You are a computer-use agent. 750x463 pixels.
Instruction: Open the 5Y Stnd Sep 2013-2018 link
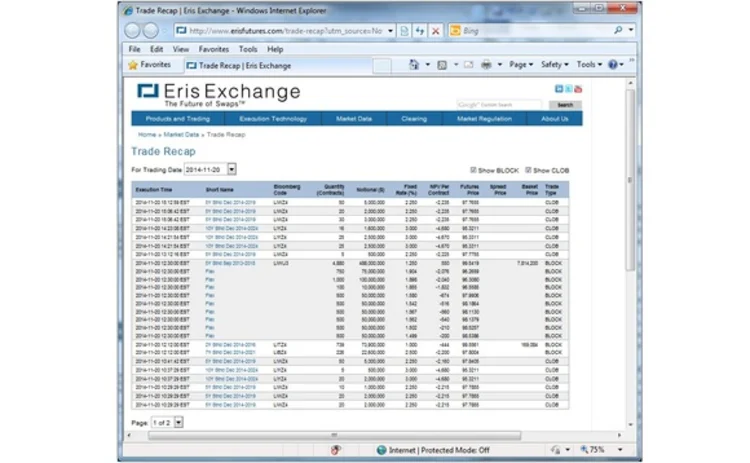(x=230, y=263)
